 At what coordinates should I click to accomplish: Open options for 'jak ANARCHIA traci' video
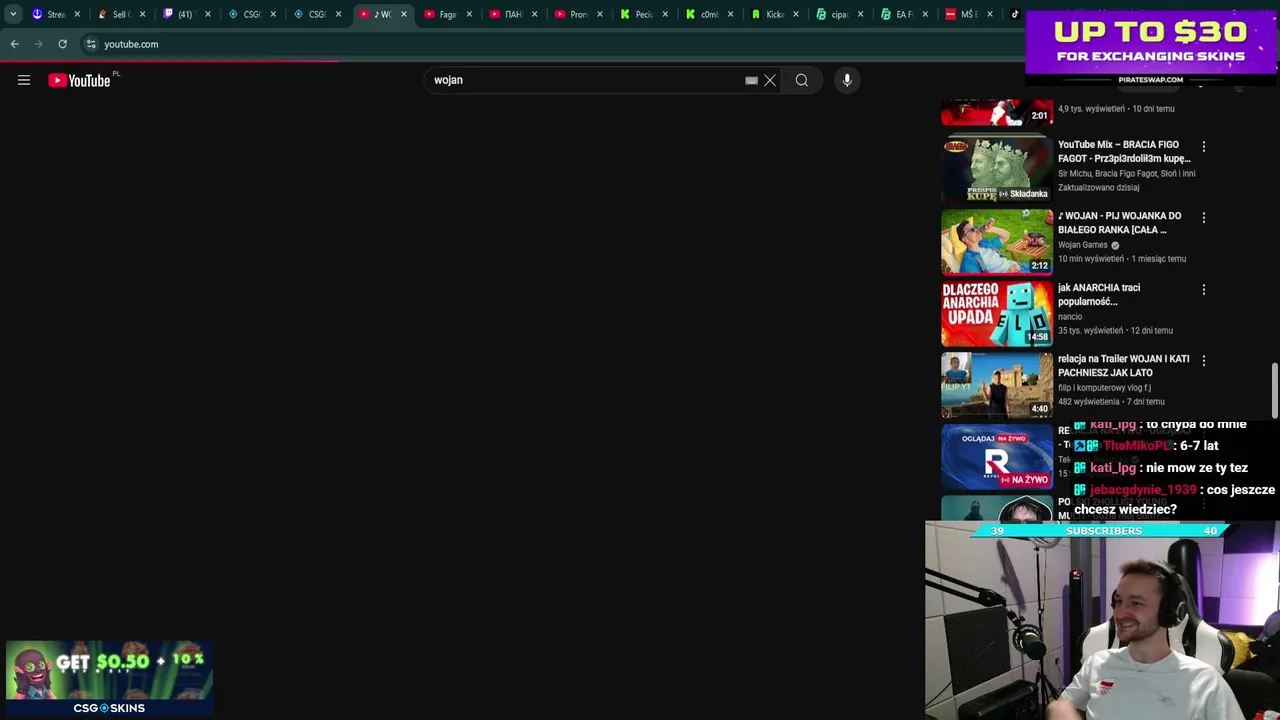[1204, 289]
